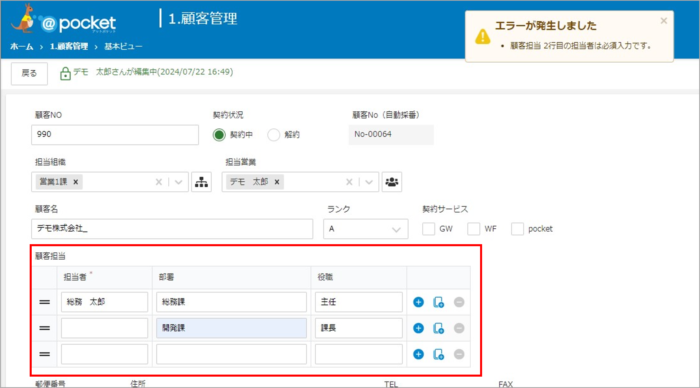The width and height of the screenshot is (700, 388).
Task: Click the warning triangle icon
Action: [483, 37]
